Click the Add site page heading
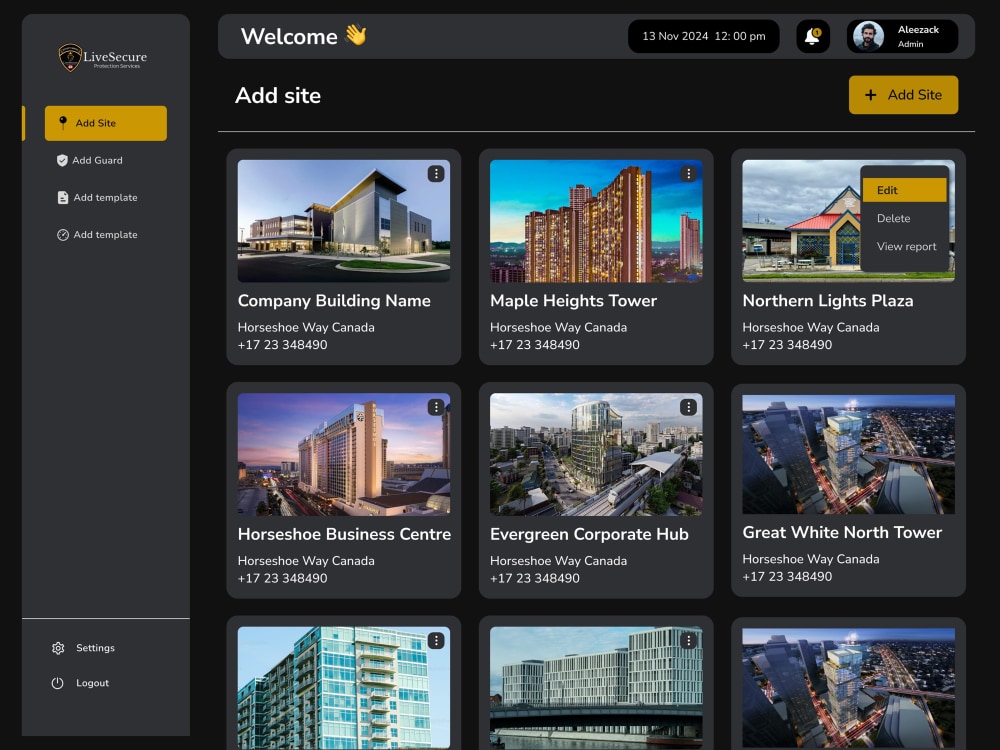 coord(278,96)
